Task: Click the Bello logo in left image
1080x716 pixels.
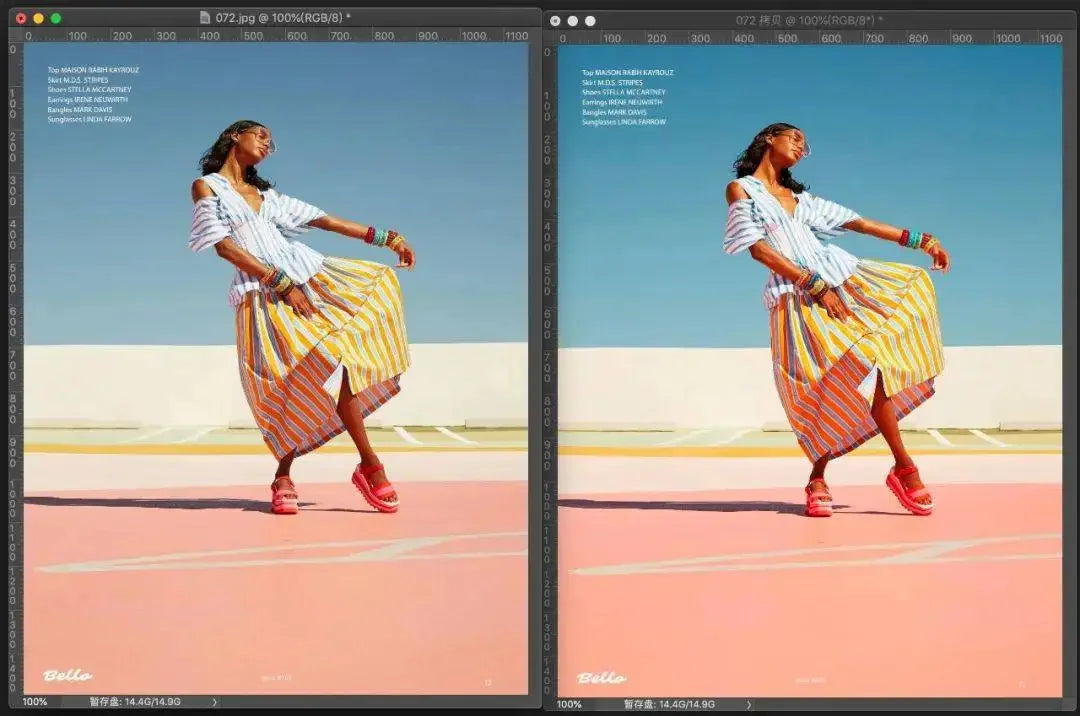Action: [x=67, y=676]
